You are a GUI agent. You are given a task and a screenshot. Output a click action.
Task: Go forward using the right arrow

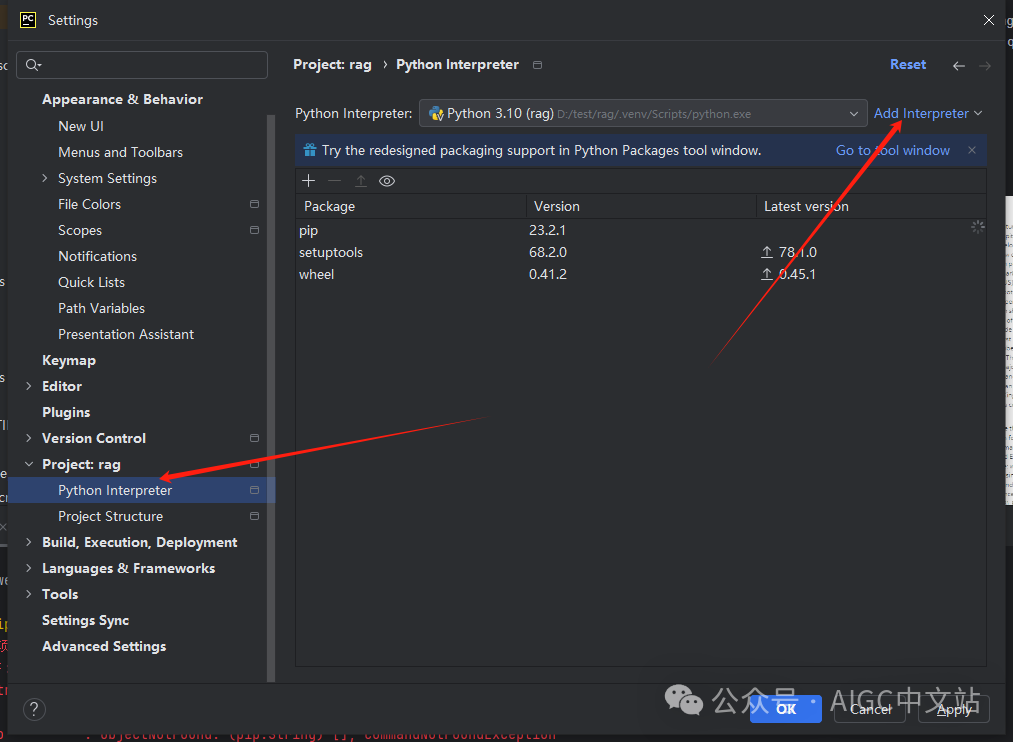point(985,65)
